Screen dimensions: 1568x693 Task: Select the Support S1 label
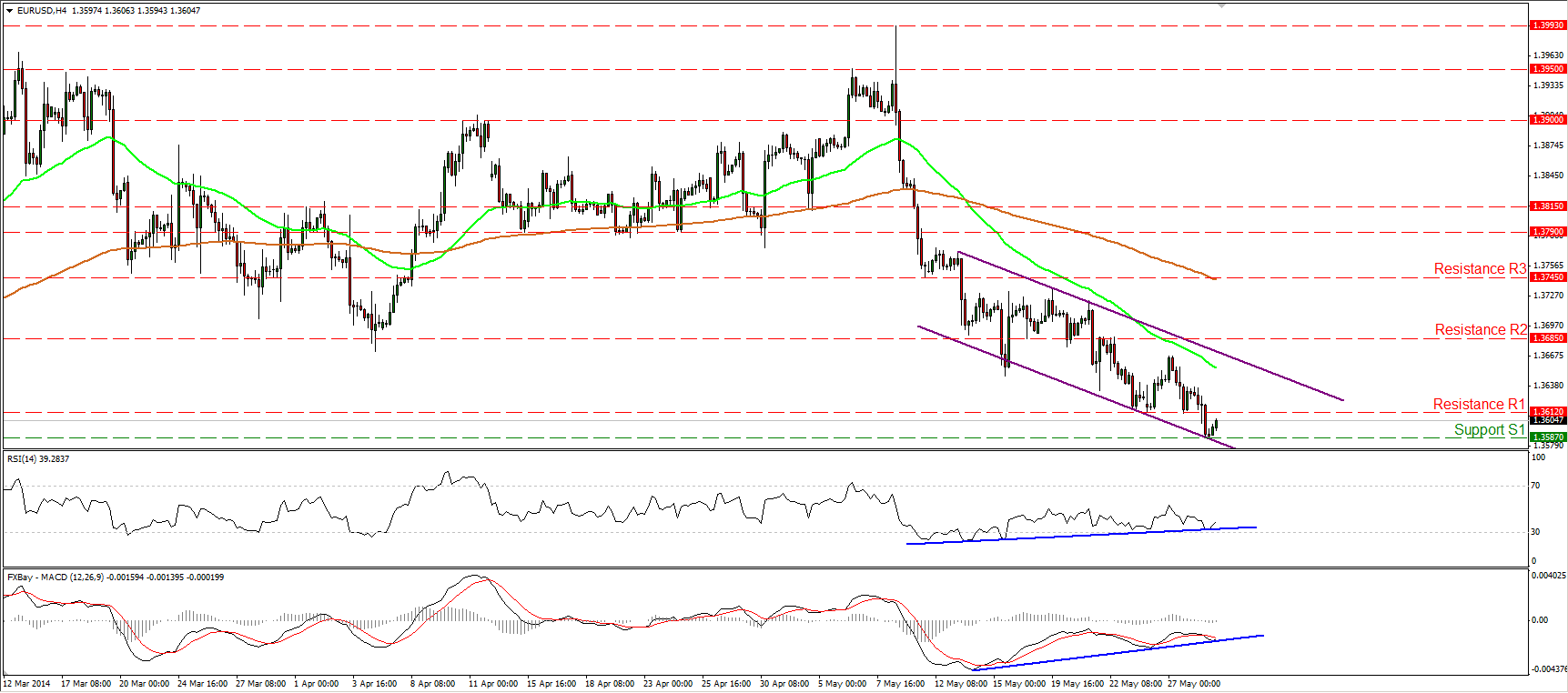tap(1489, 429)
